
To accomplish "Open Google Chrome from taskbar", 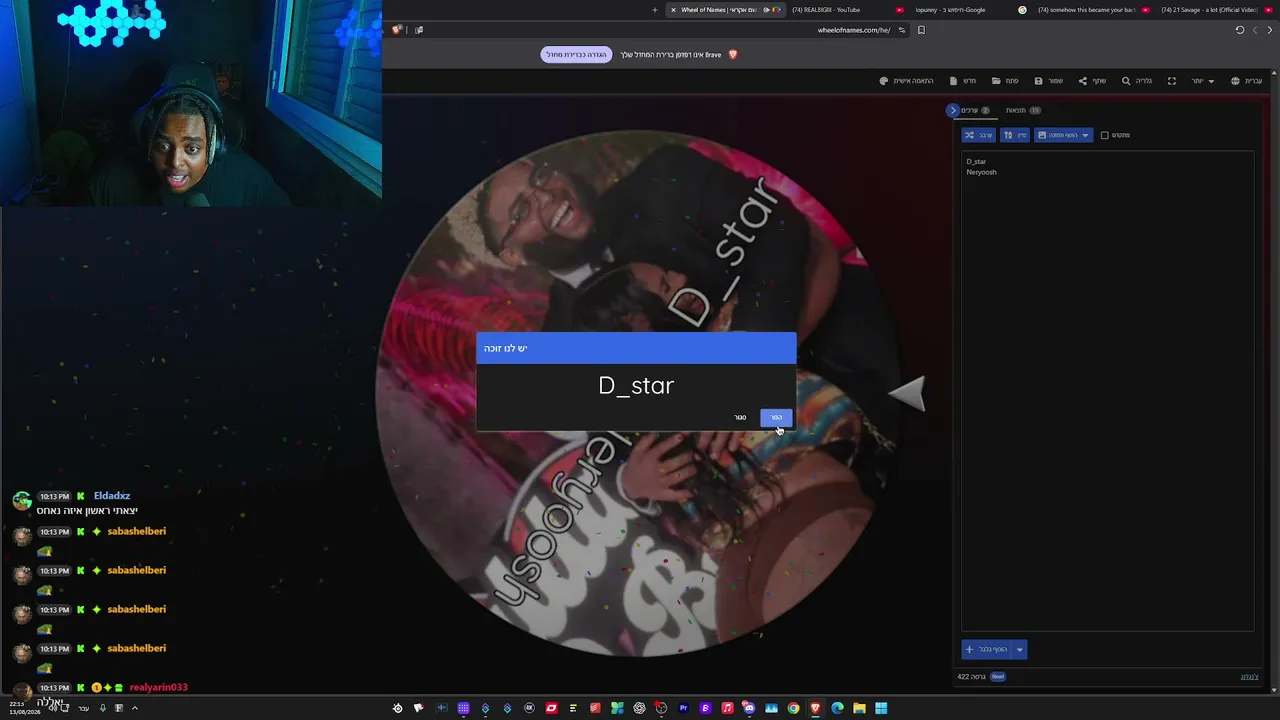I will tap(793, 708).
